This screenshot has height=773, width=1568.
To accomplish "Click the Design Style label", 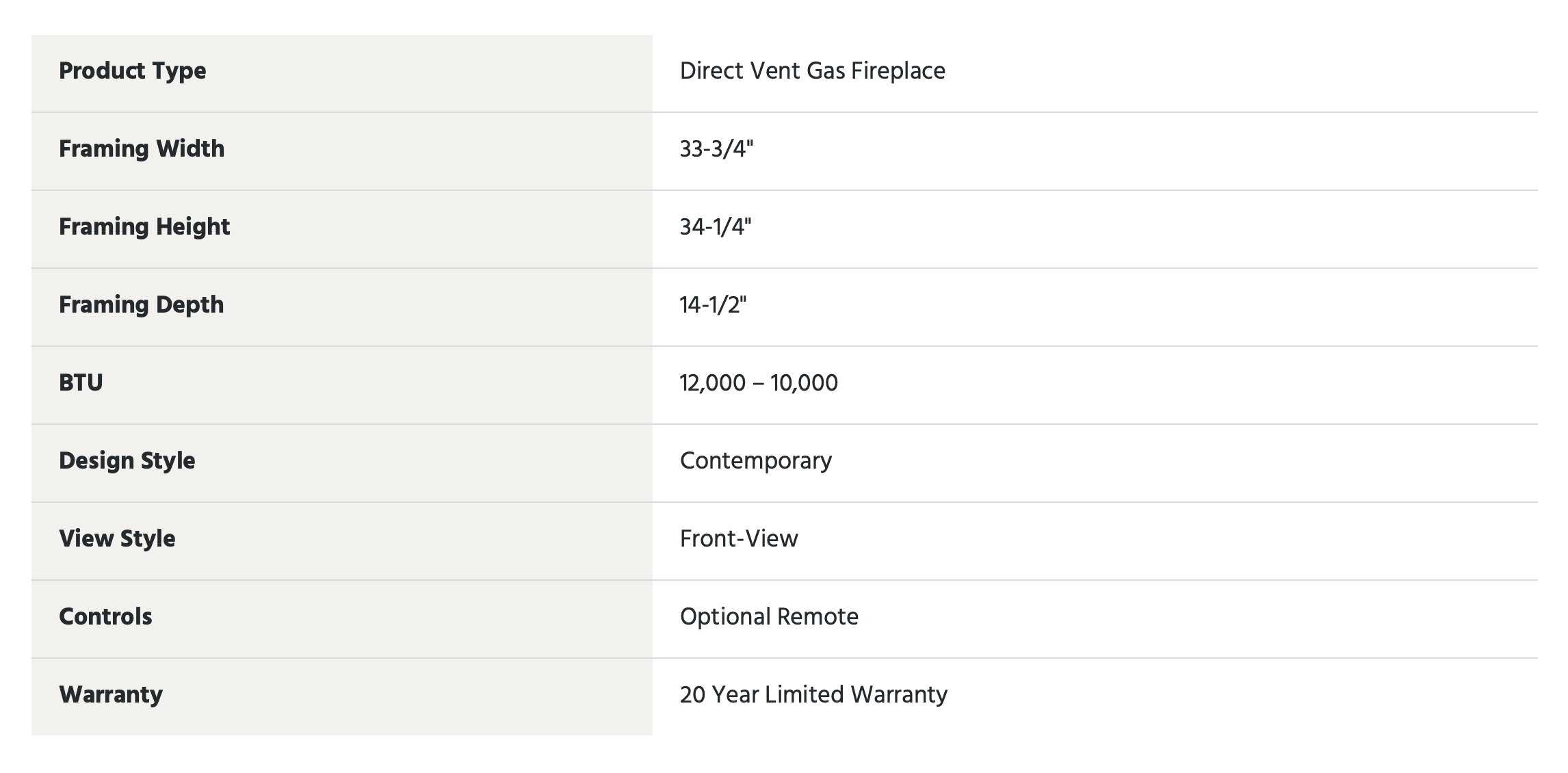I will click(x=127, y=461).
